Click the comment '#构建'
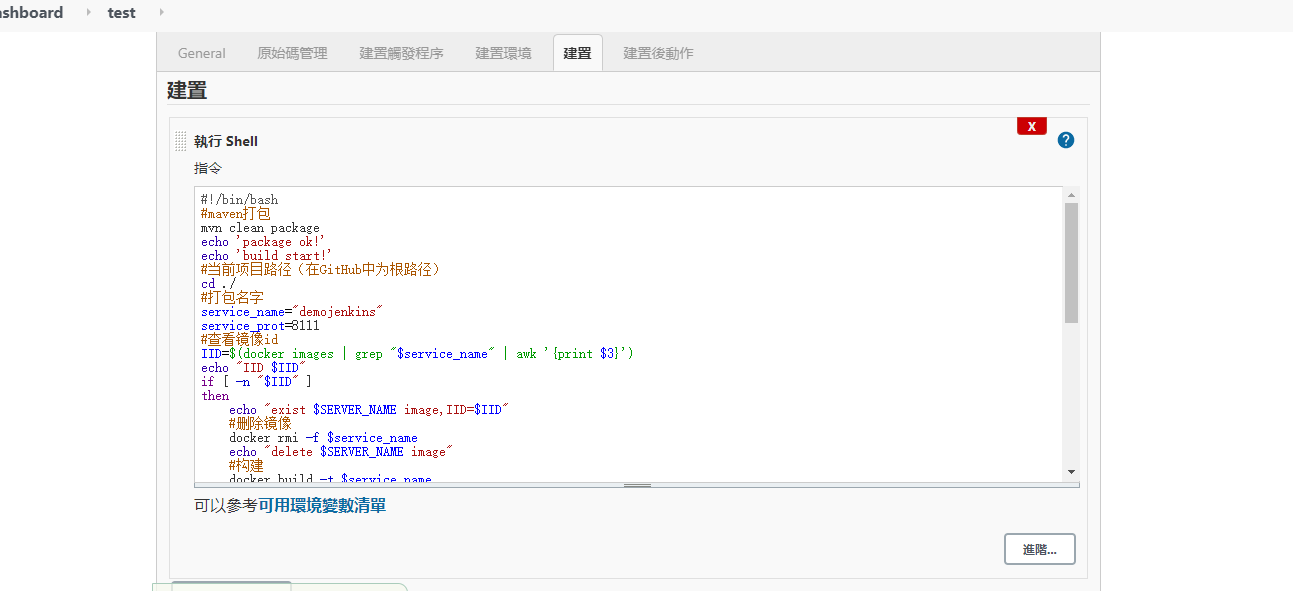 point(246,466)
